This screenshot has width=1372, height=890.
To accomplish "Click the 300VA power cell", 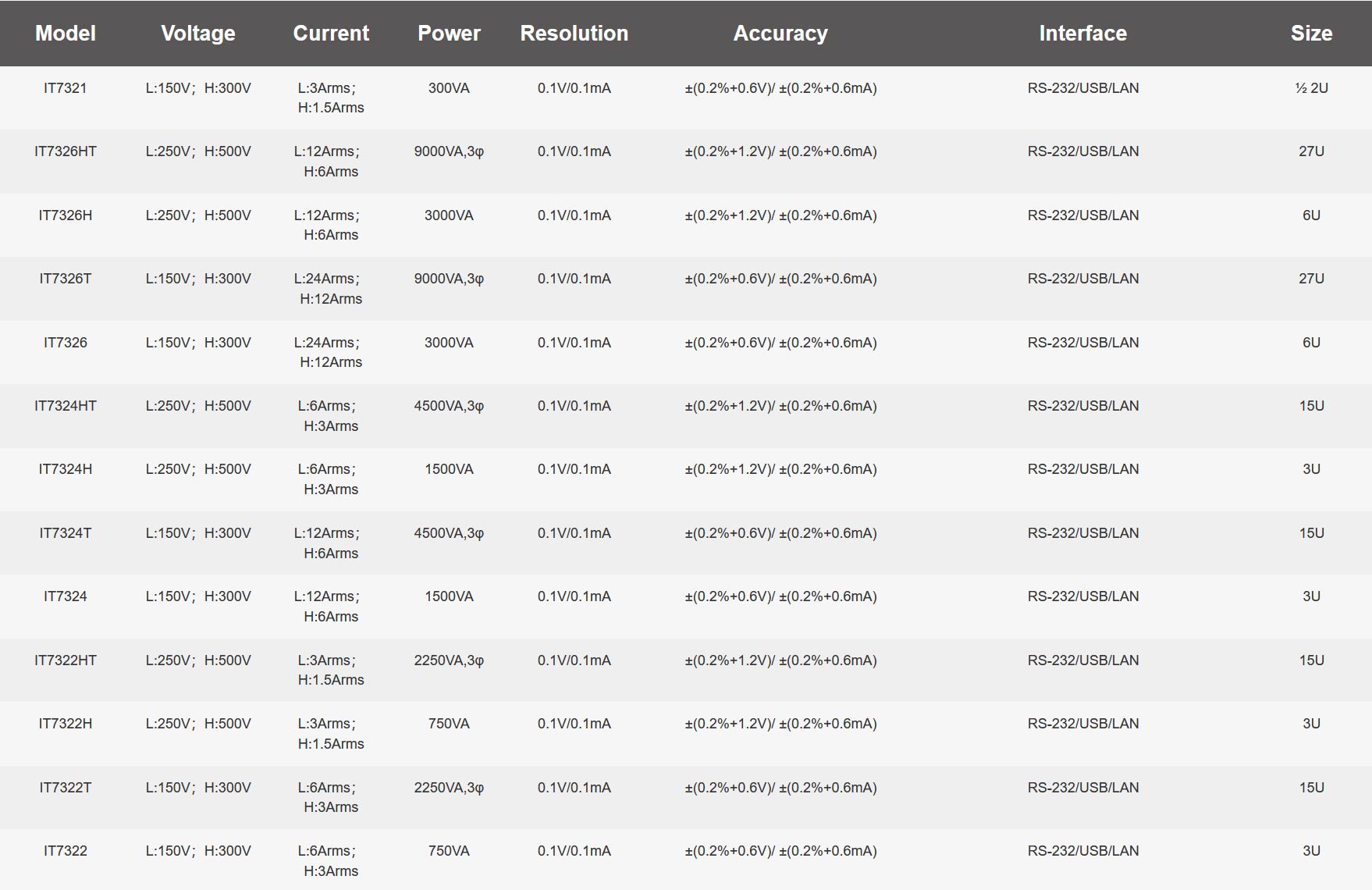I will [x=449, y=88].
